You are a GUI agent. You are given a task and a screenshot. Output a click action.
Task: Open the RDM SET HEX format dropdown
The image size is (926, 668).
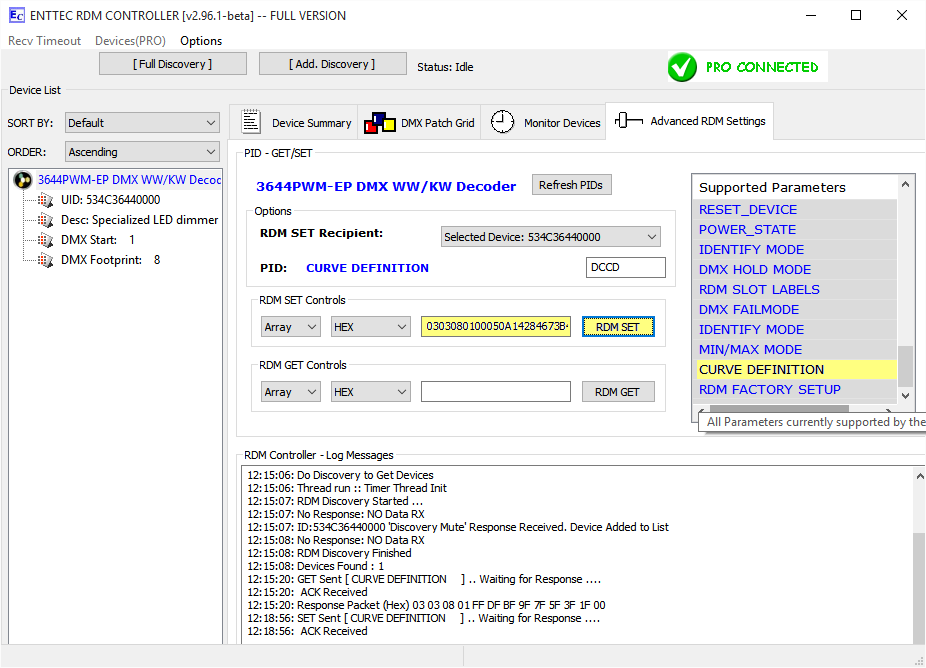(371, 327)
